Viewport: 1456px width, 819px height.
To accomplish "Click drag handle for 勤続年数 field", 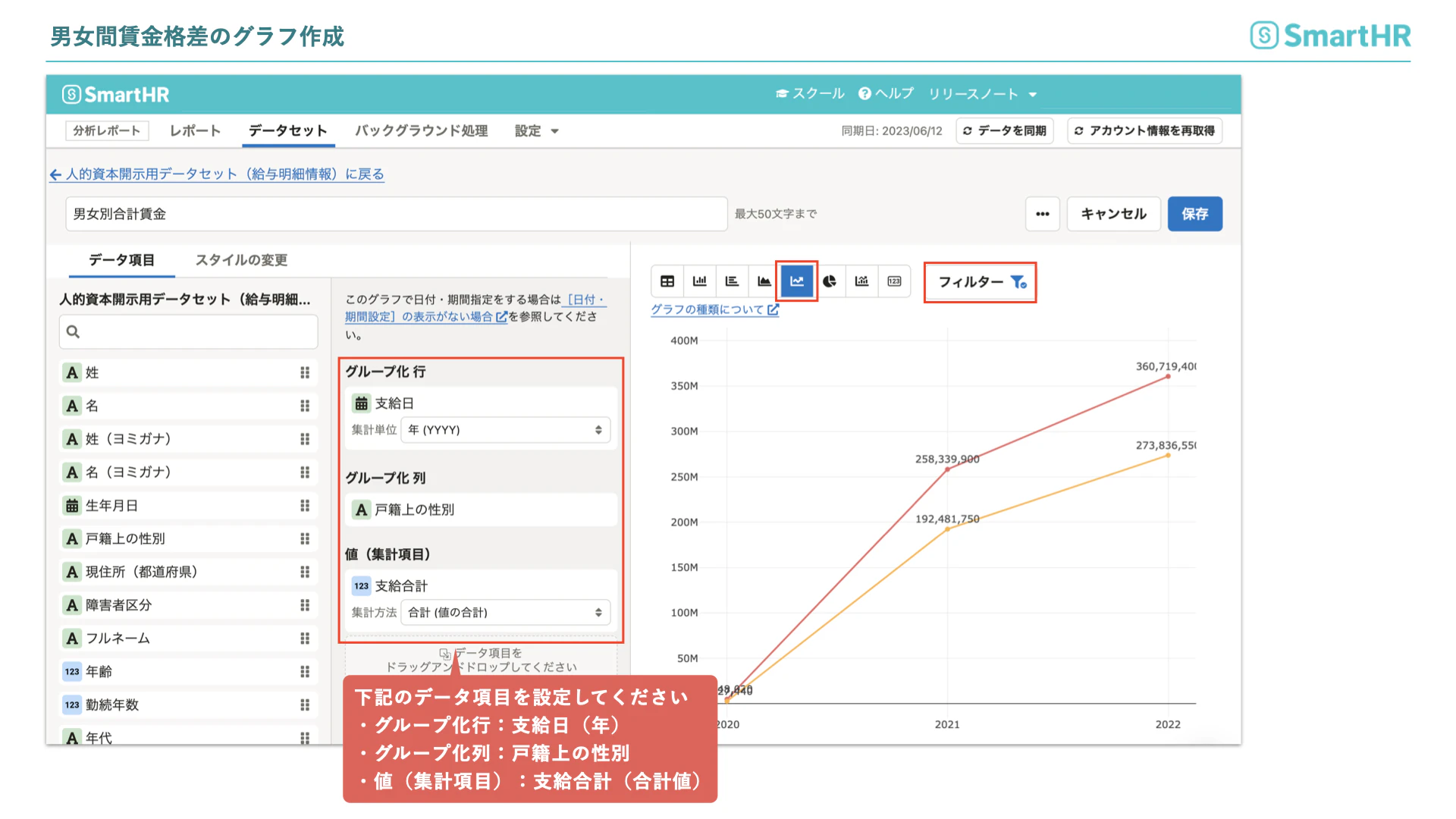I will 305,705.
